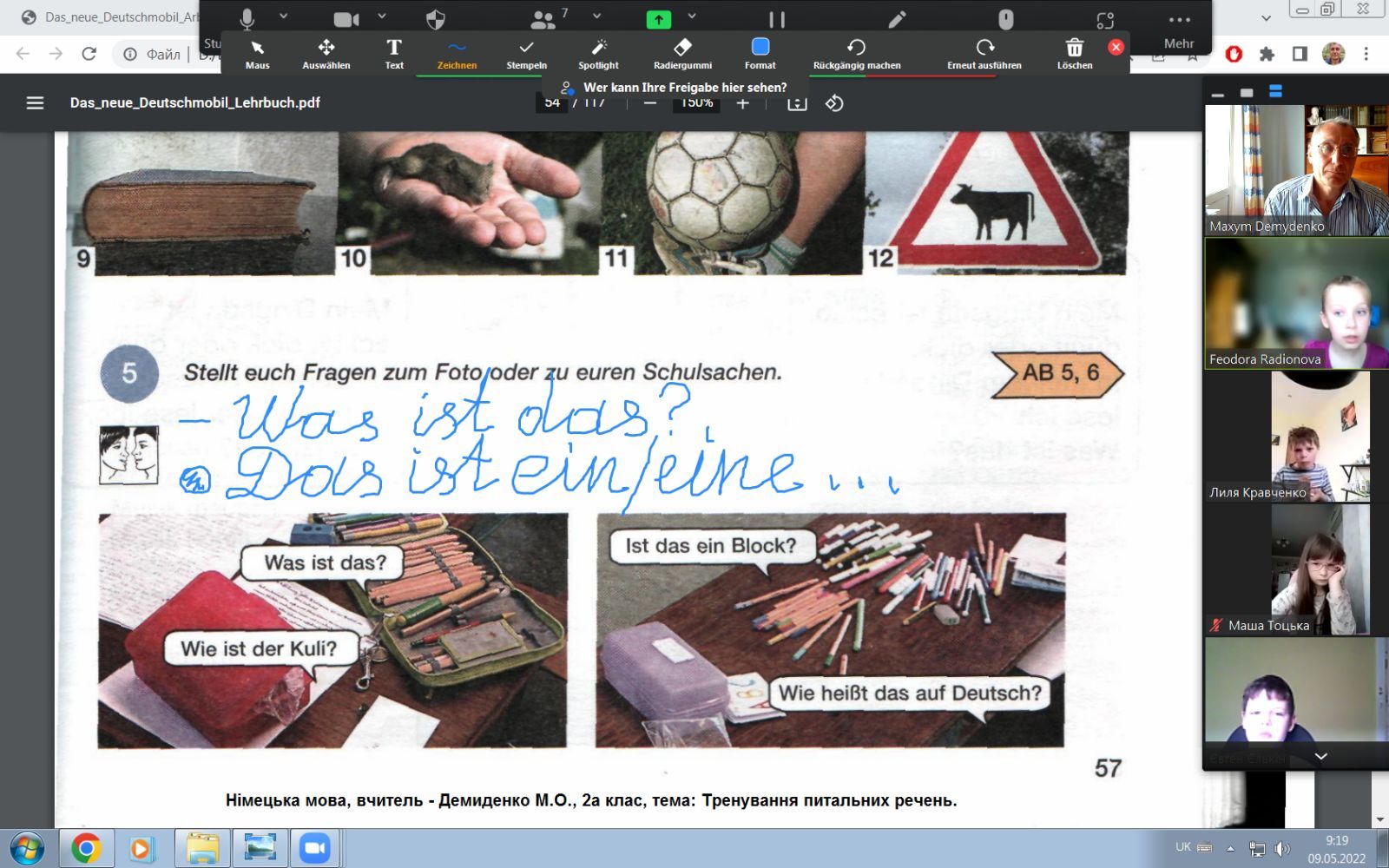1389x868 pixels.
Task: Expand microphone audio options arrow
Action: tap(284, 16)
